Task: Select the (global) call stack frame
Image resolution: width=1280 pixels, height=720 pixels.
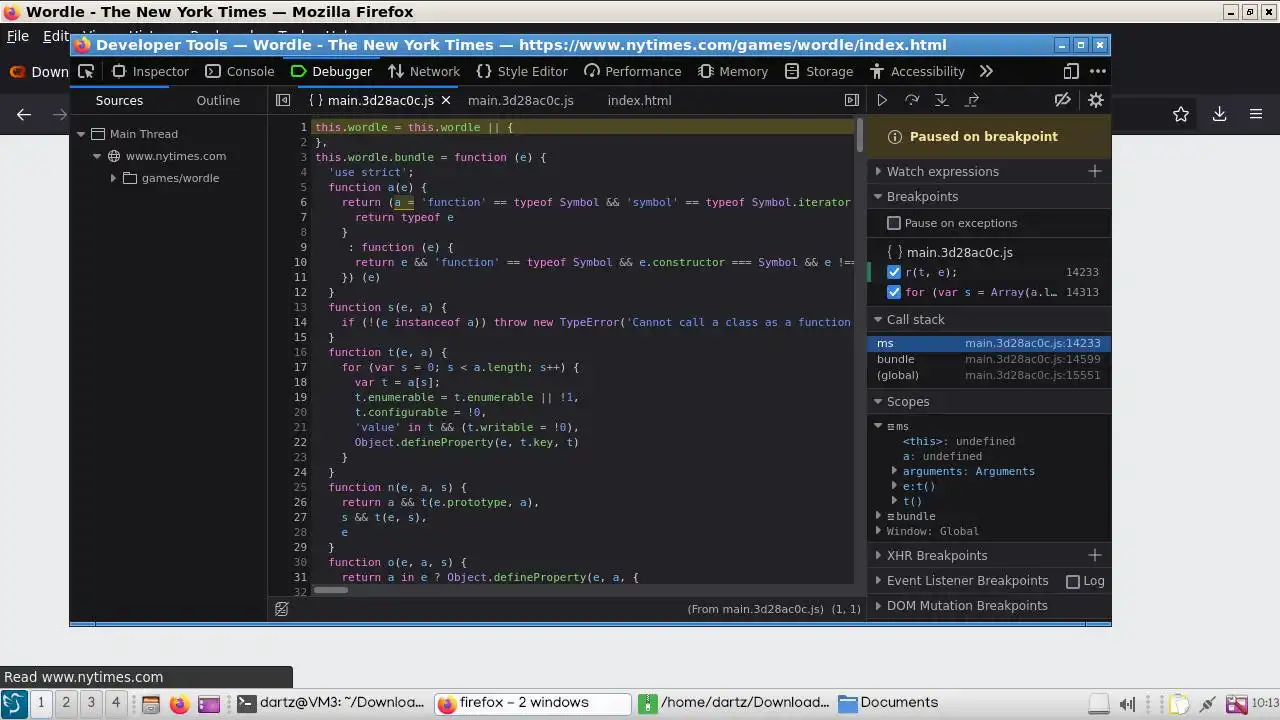Action: pyautogui.click(x=989, y=375)
